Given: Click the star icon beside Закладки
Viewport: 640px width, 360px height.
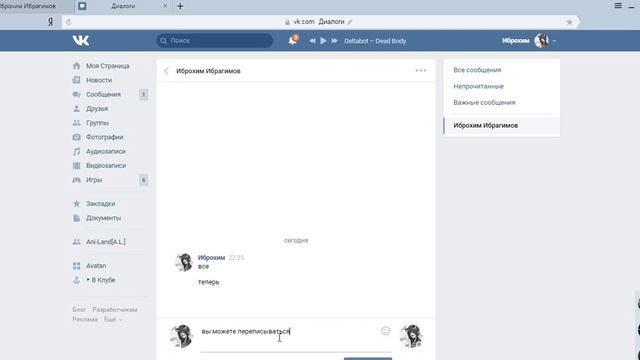Looking at the screenshot, I should 76,204.
